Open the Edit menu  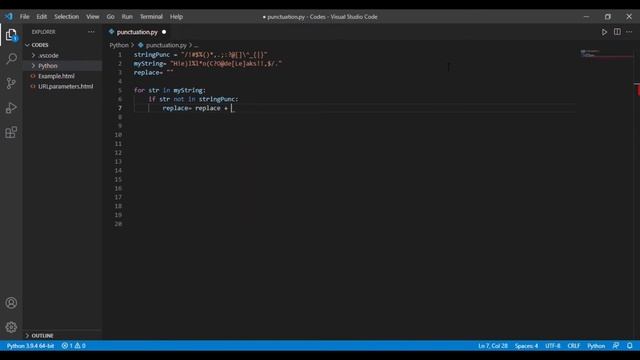42,17
